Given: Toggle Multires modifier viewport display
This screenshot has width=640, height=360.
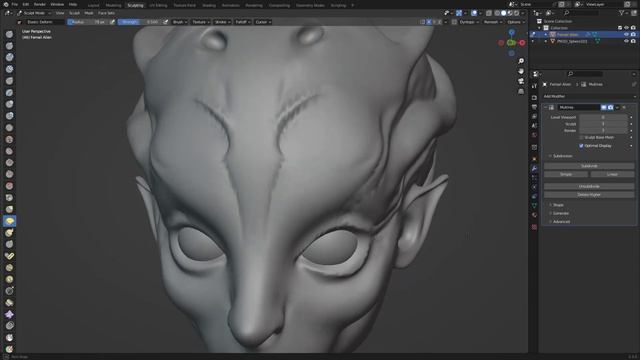Looking at the screenshot, I should pyautogui.click(x=603, y=107).
